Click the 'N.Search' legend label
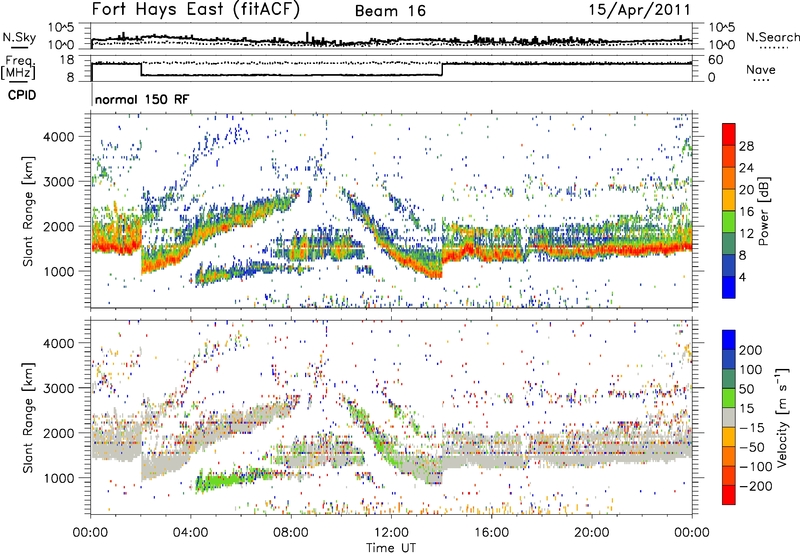800x554 pixels. click(x=772, y=37)
